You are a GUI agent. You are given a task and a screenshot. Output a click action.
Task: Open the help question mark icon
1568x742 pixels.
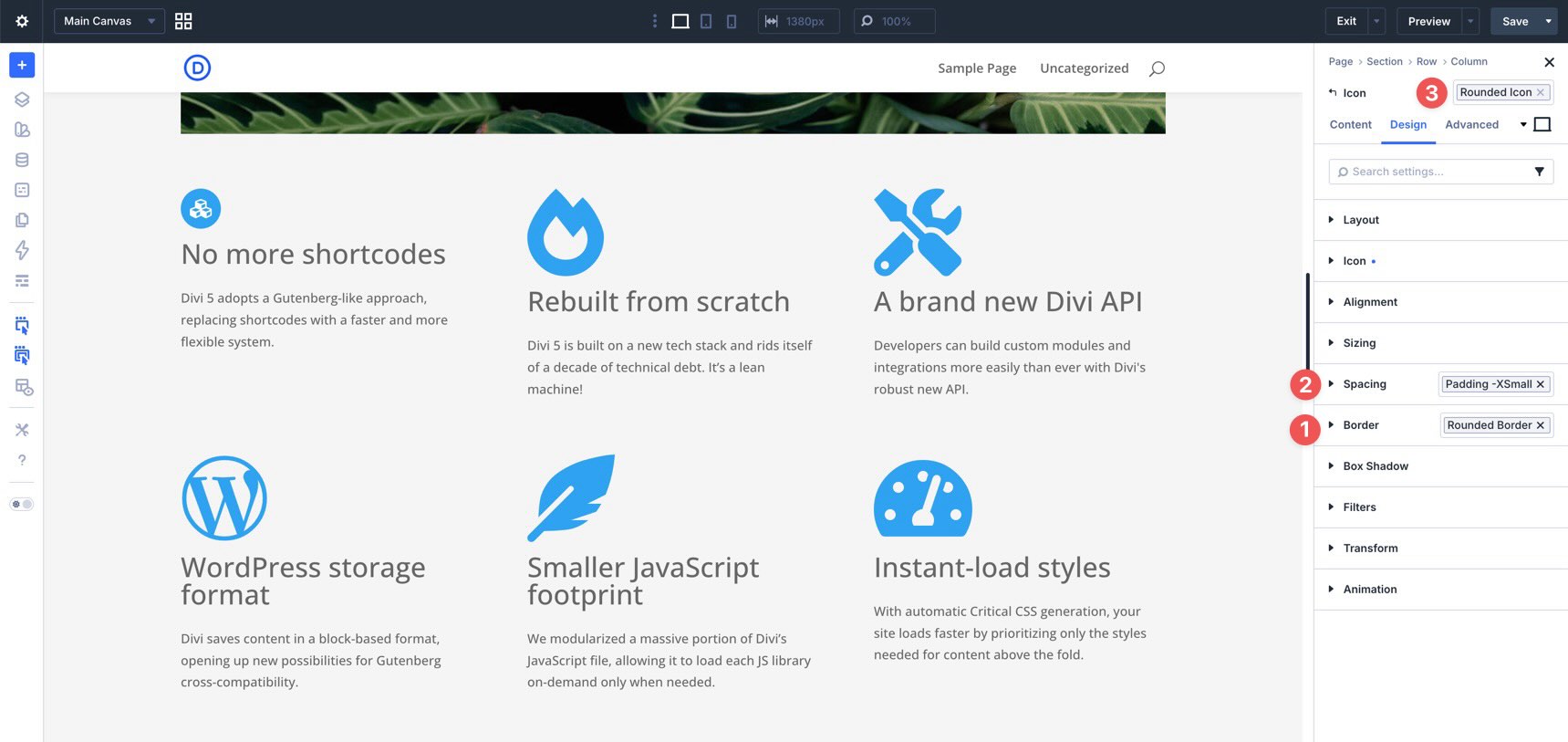coord(22,460)
